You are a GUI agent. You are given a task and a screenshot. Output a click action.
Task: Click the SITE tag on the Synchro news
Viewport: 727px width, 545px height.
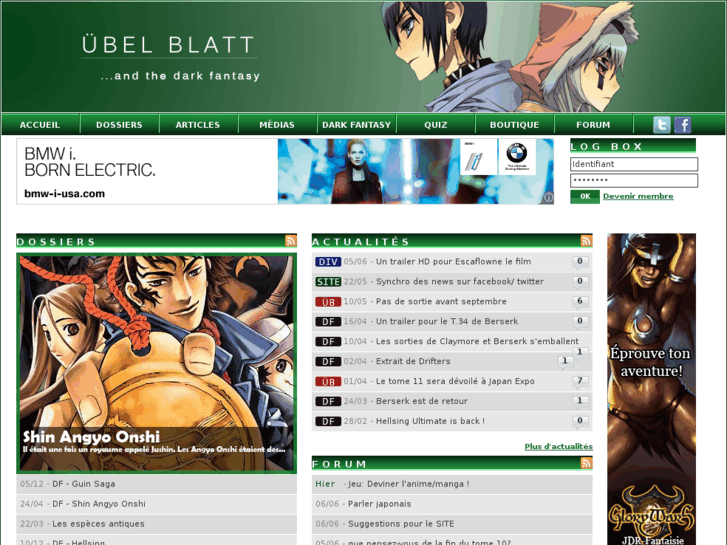(x=328, y=282)
